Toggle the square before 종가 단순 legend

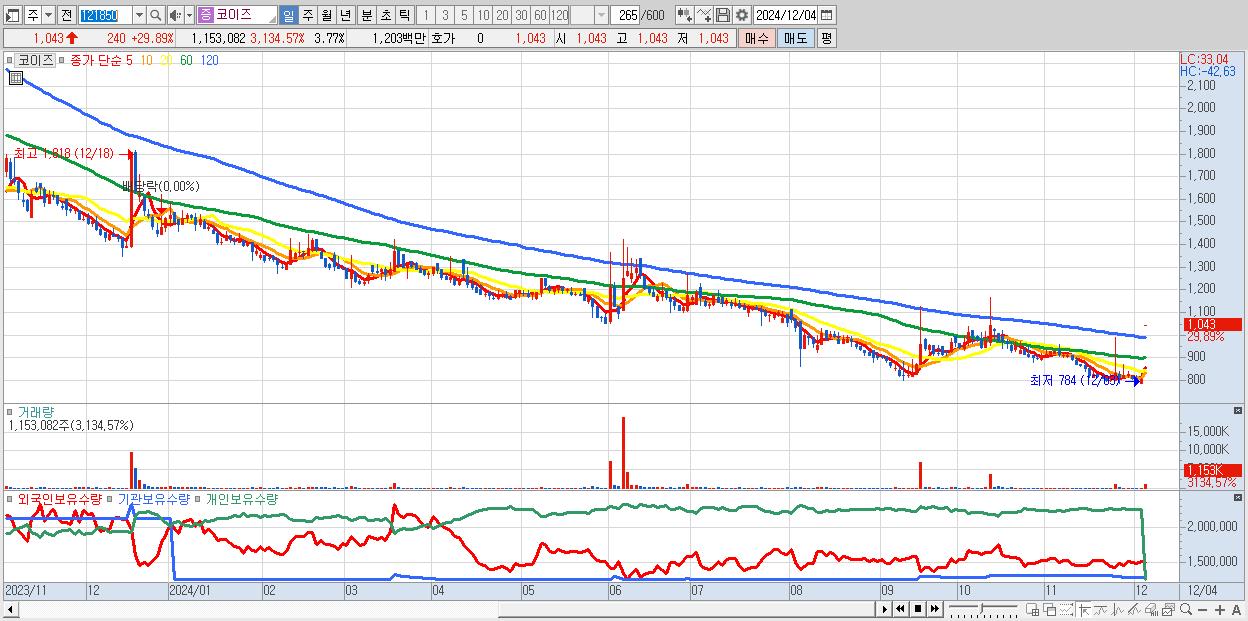coord(62,60)
